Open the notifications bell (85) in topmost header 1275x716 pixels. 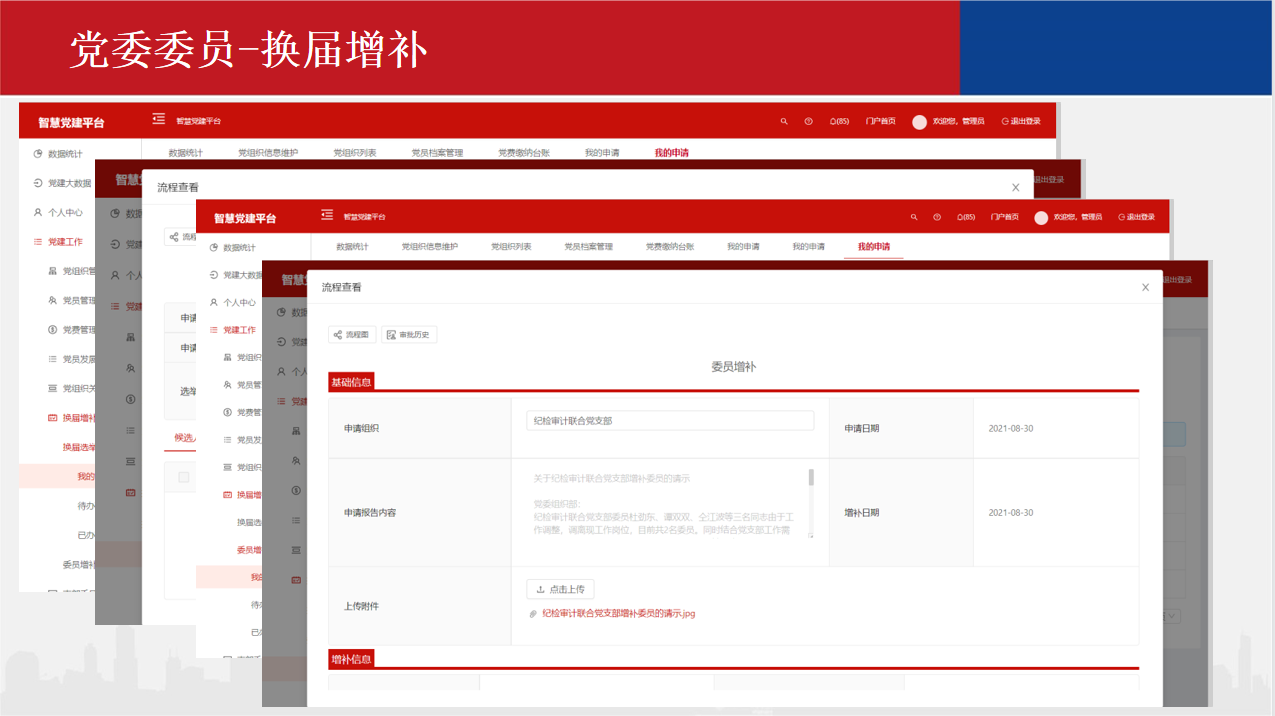[838, 121]
